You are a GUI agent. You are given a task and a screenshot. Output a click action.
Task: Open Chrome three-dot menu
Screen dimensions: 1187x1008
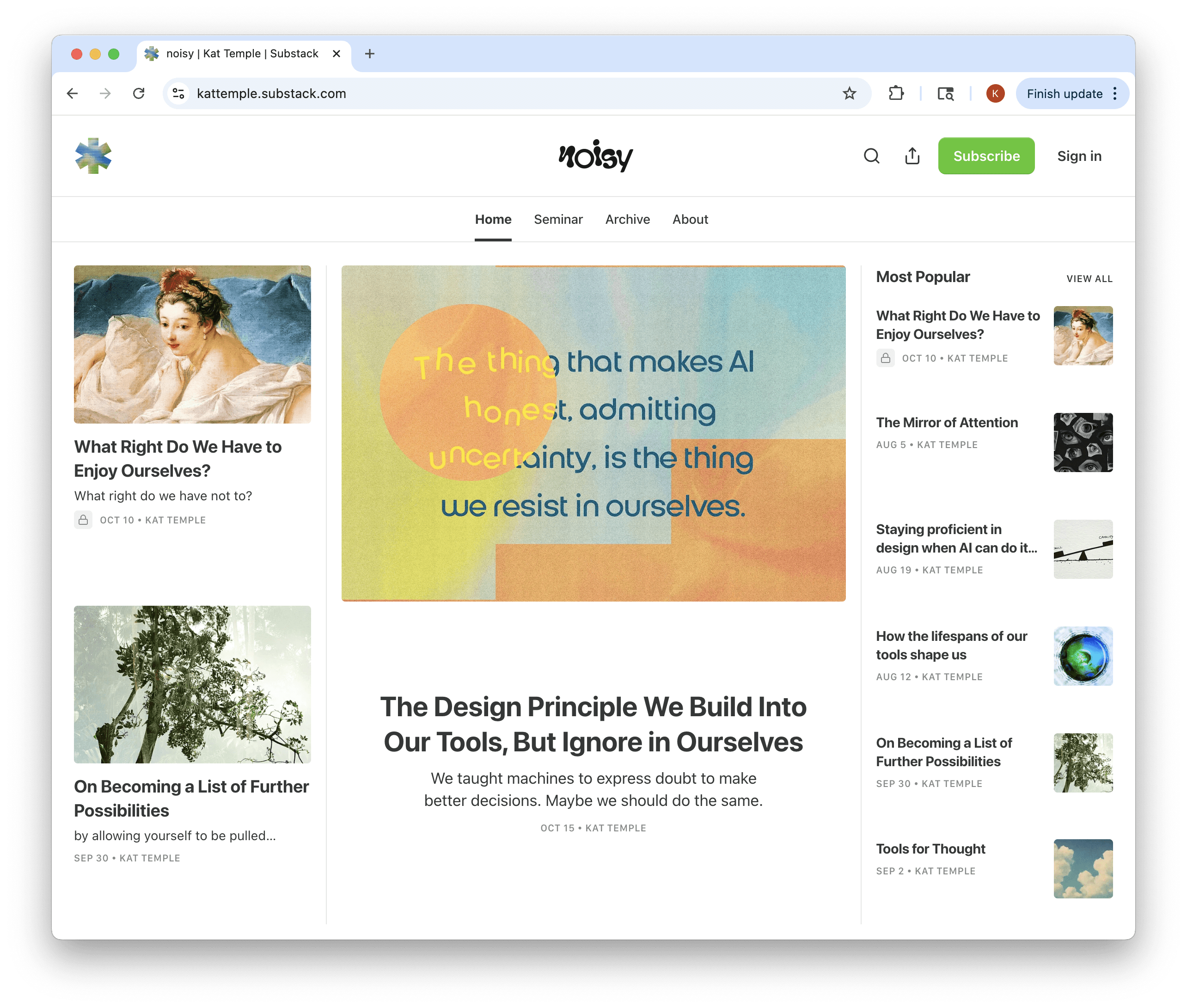(1114, 93)
